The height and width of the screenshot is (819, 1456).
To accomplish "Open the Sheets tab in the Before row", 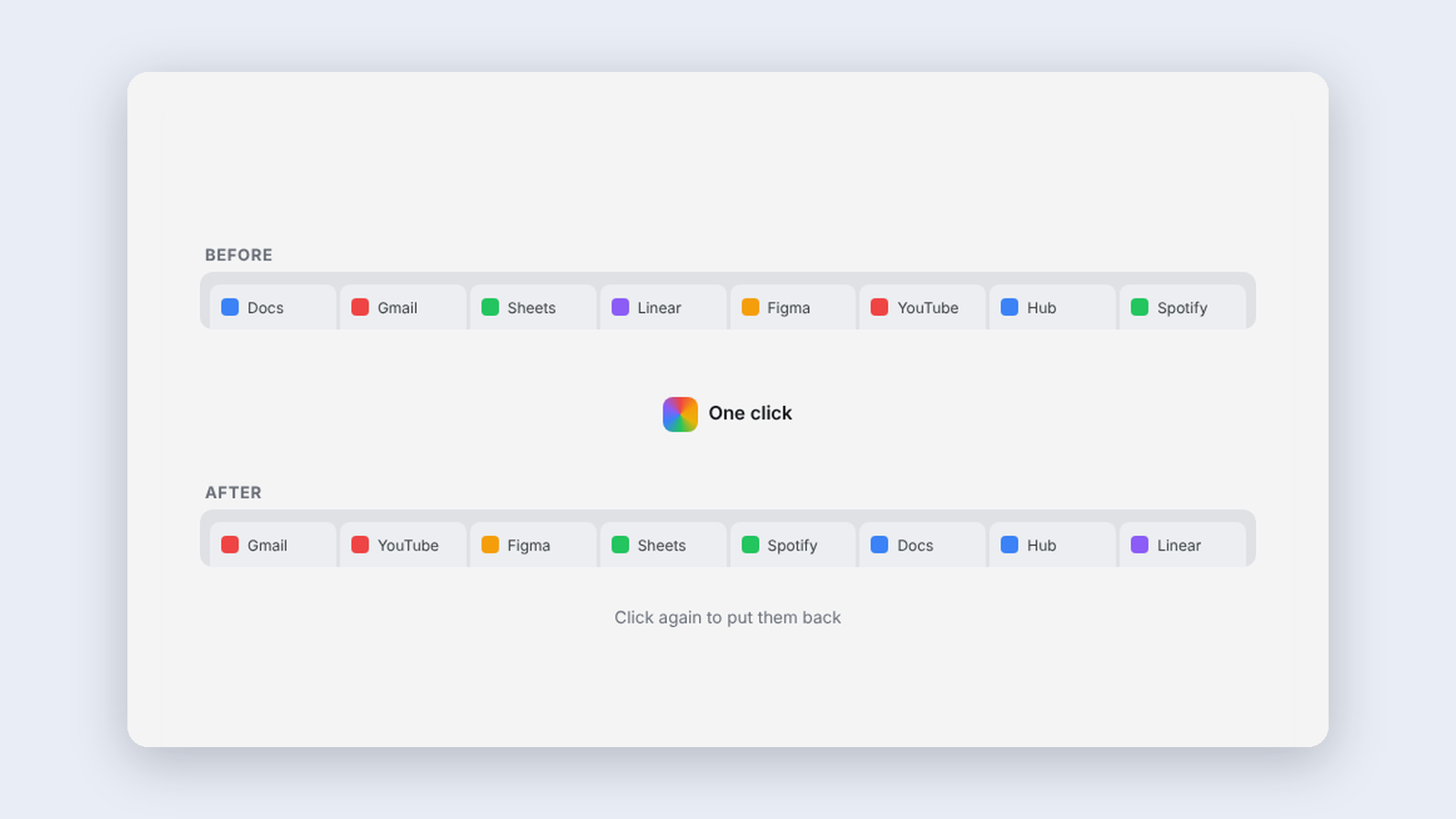I will coord(533,308).
